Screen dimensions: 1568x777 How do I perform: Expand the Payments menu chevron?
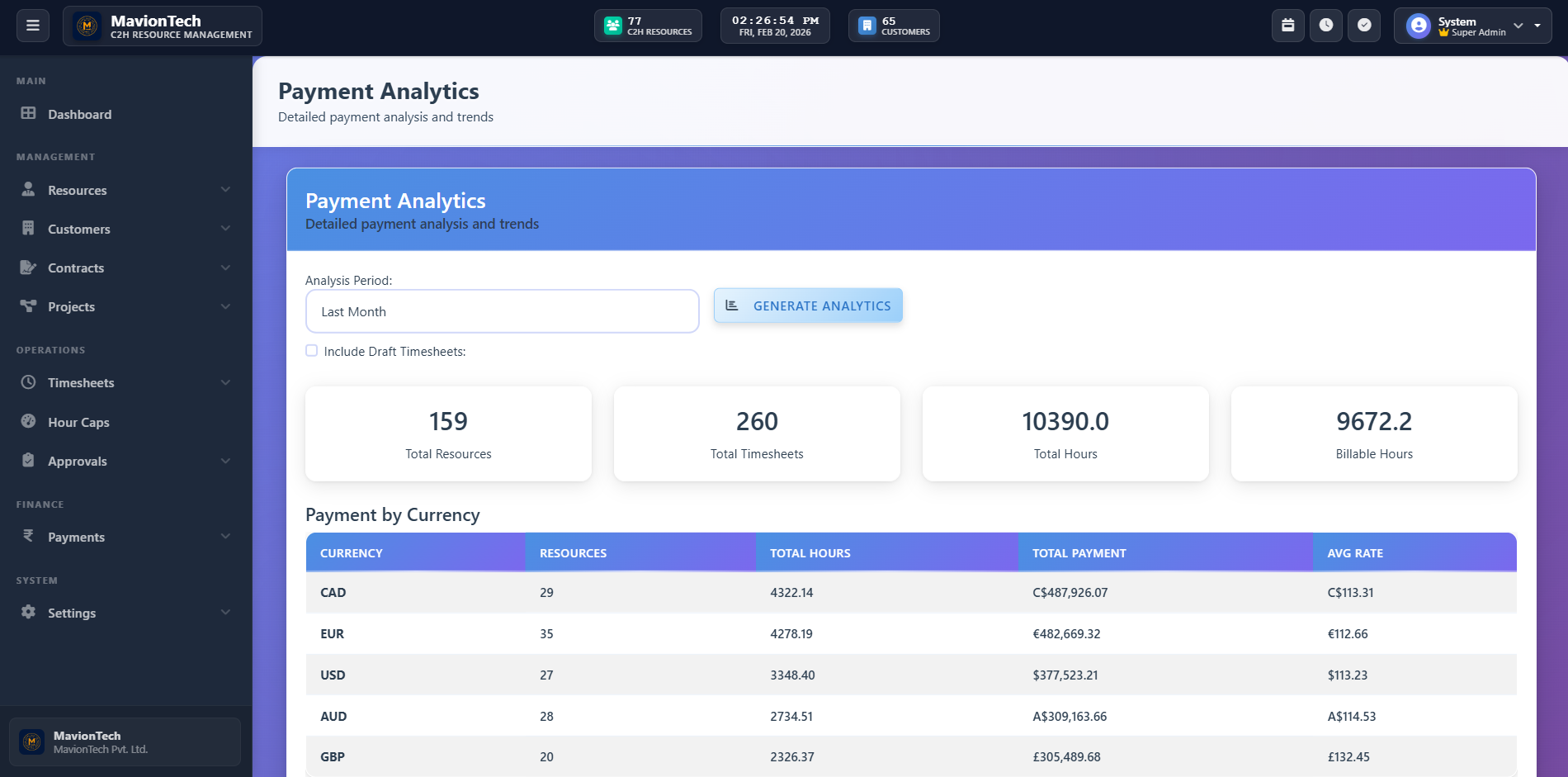click(x=225, y=537)
